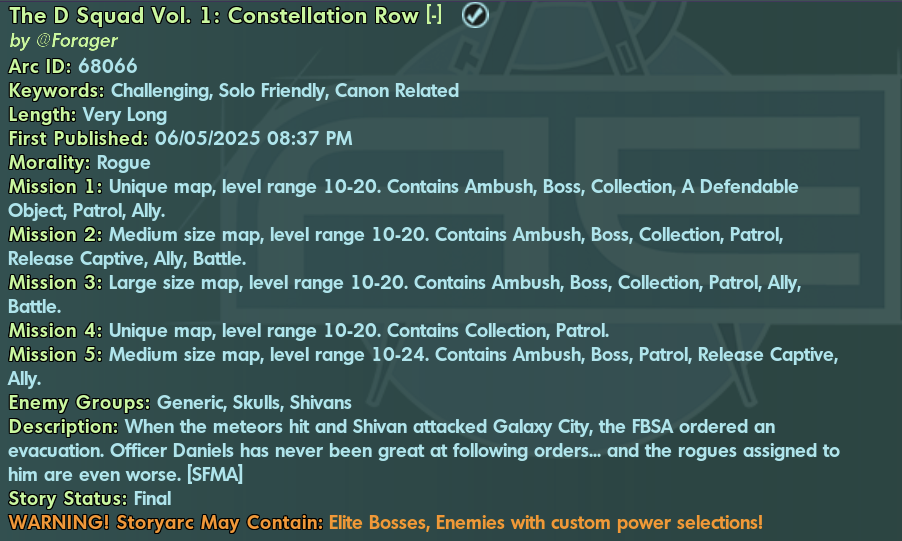Select the Canon Related keyword
The image size is (902, 541).
pos(397,91)
